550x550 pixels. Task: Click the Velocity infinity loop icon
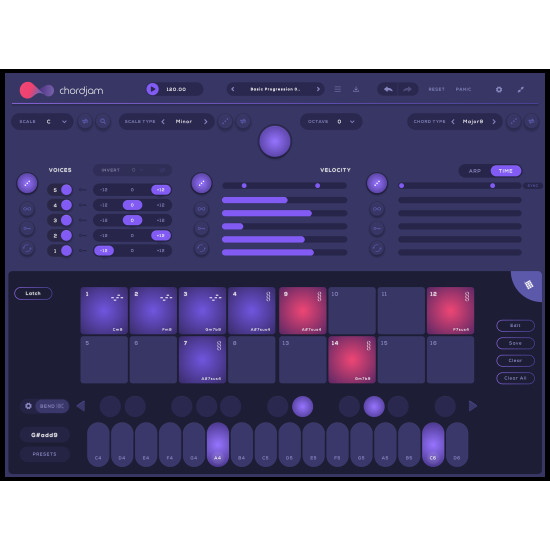click(201, 209)
